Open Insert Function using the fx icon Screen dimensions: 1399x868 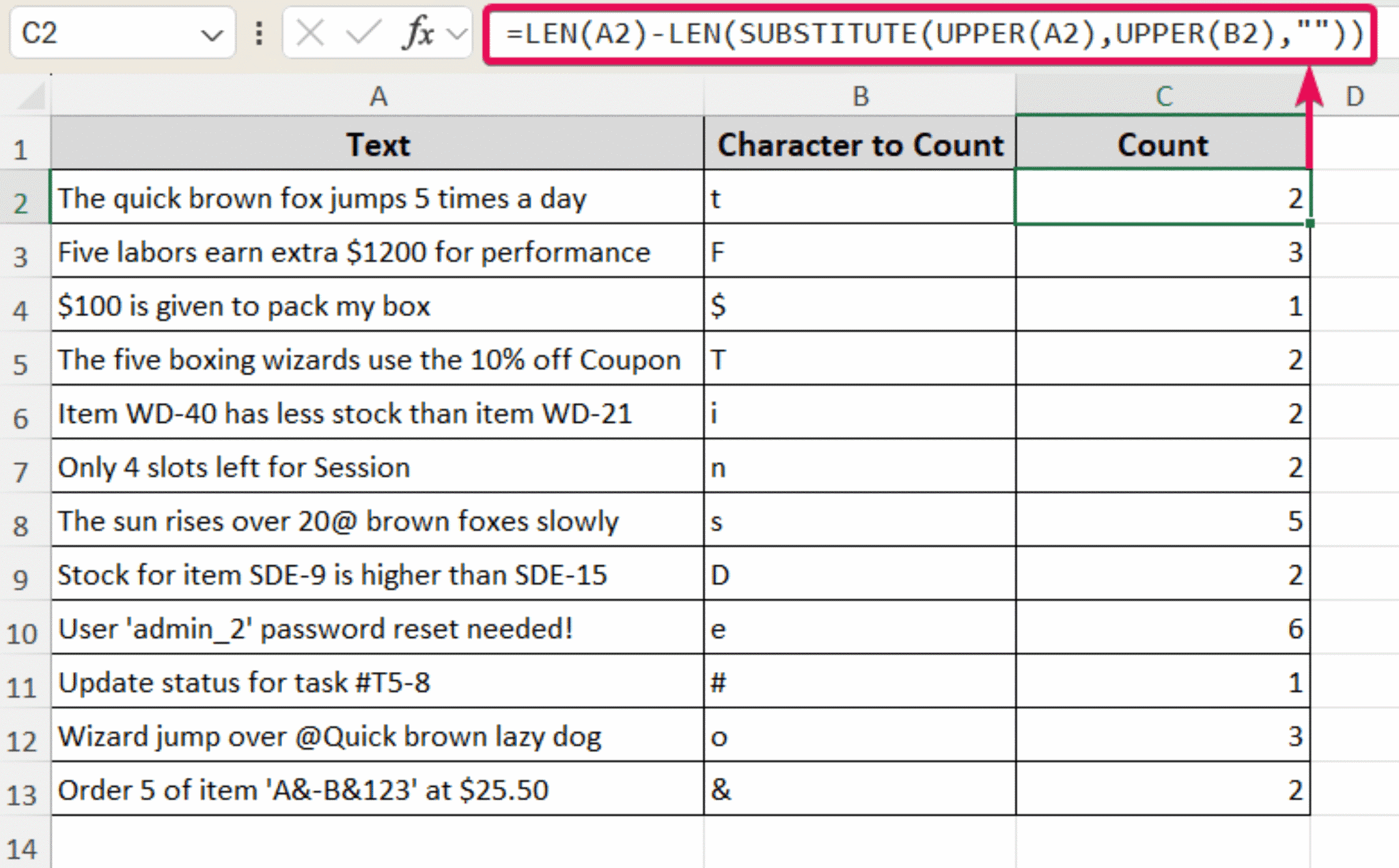pyautogui.click(x=419, y=33)
